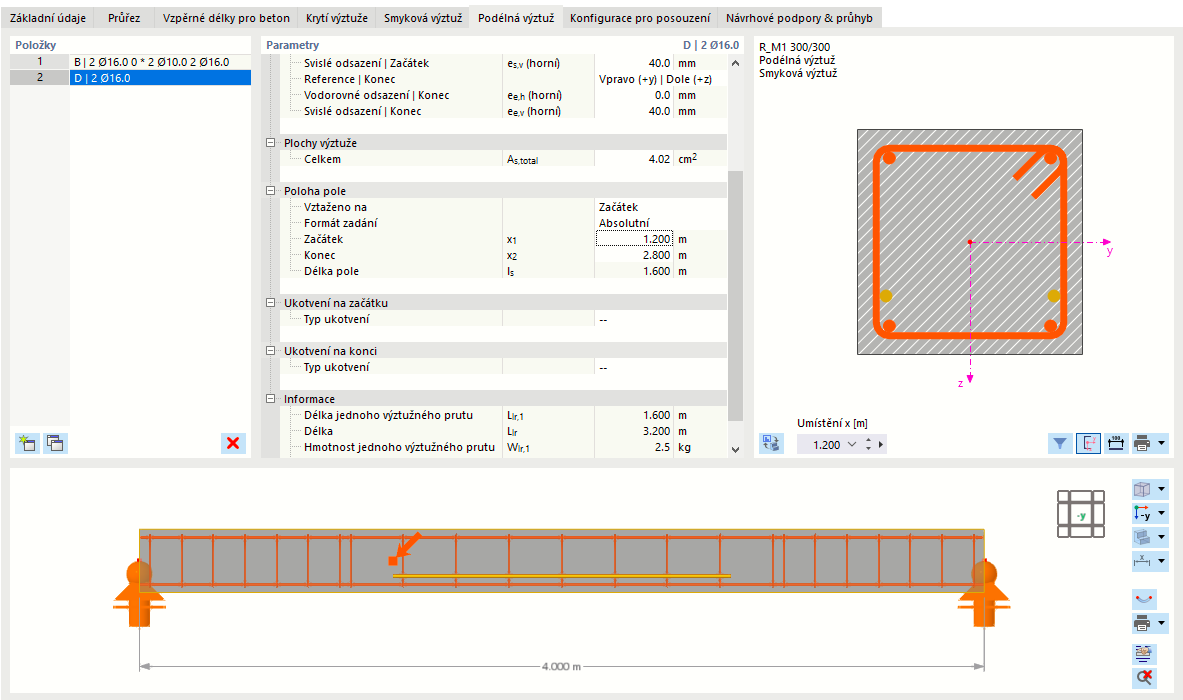Select item 2 D | 2 Ø16.0 row
The height and width of the screenshot is (700, 1183).
(131, 78)
